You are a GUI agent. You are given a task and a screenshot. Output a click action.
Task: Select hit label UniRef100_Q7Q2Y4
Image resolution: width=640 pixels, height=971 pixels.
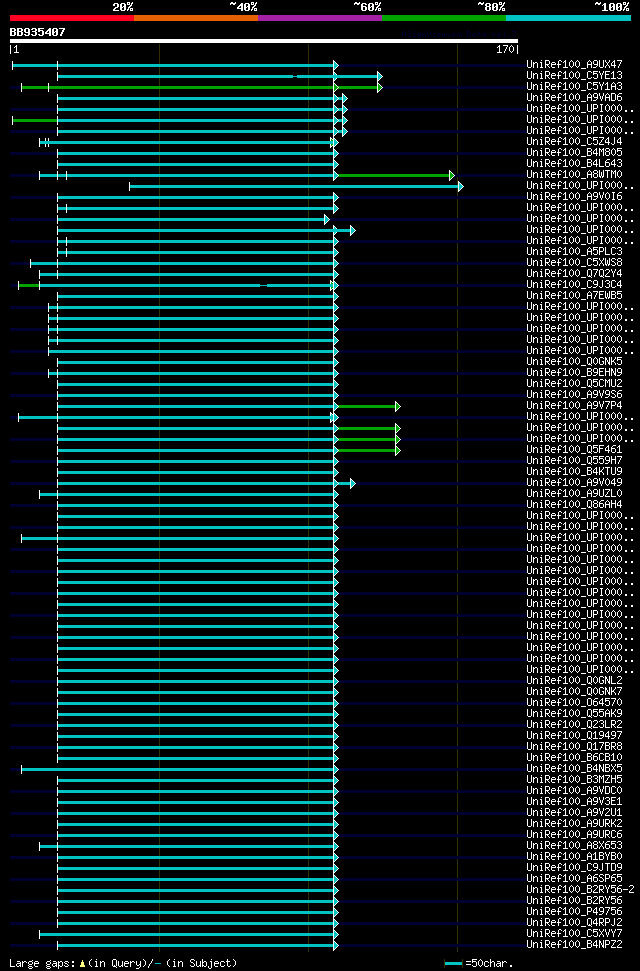coord(574,273)
